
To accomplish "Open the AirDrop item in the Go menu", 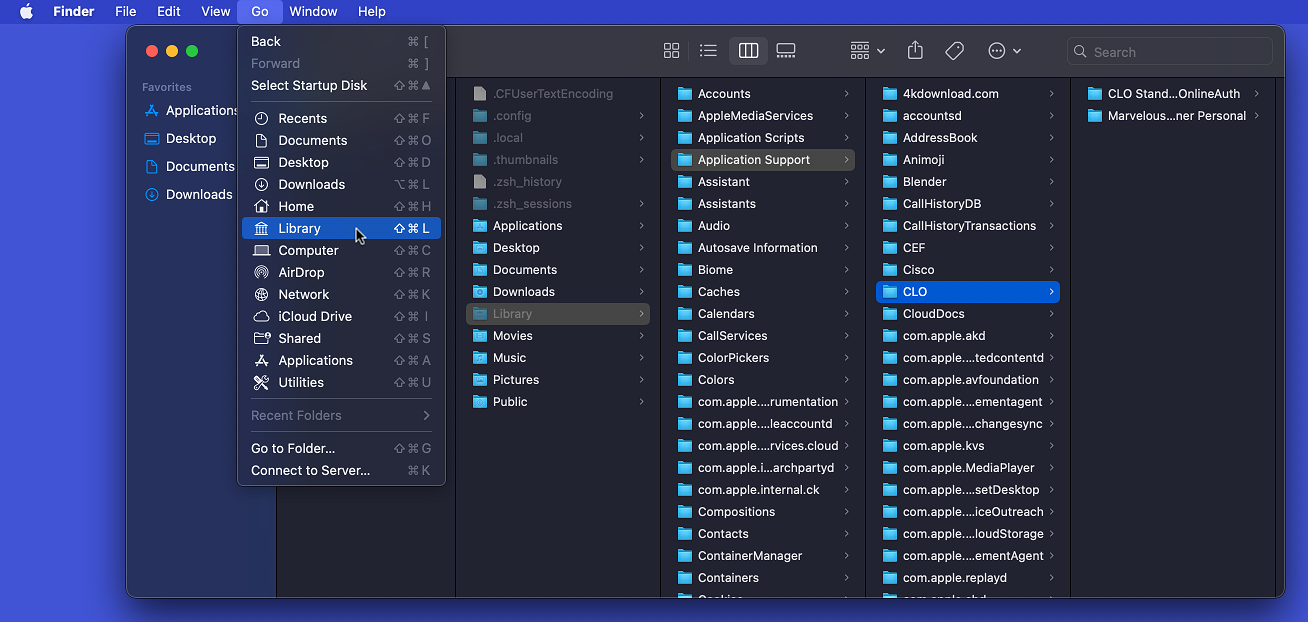I will point(300,272).
